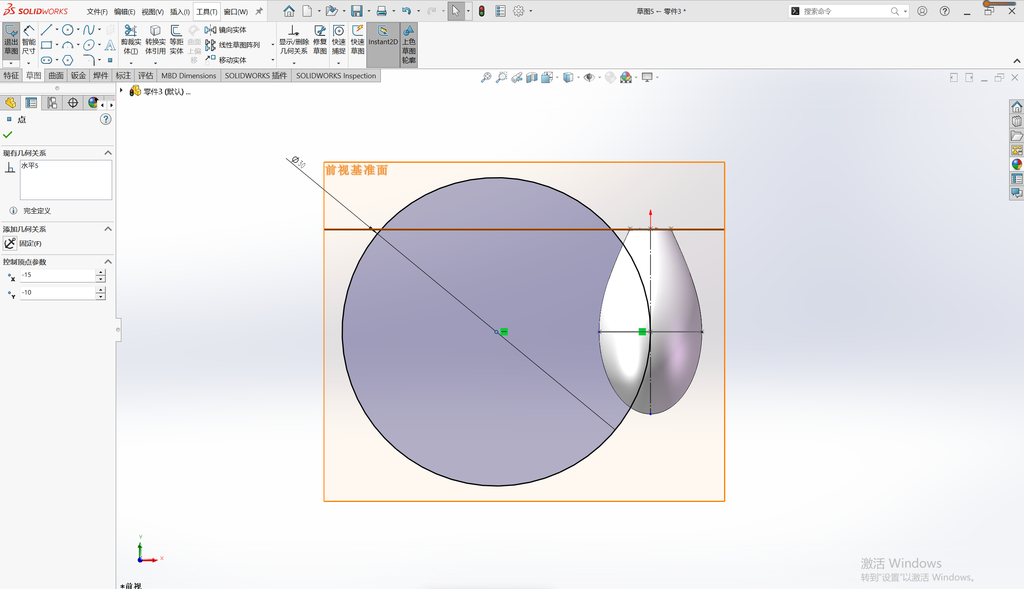Open the Edit Appearance color sphere icon
The height and width of the screenshot is (589, 1024).
click(x=626, y=77)
